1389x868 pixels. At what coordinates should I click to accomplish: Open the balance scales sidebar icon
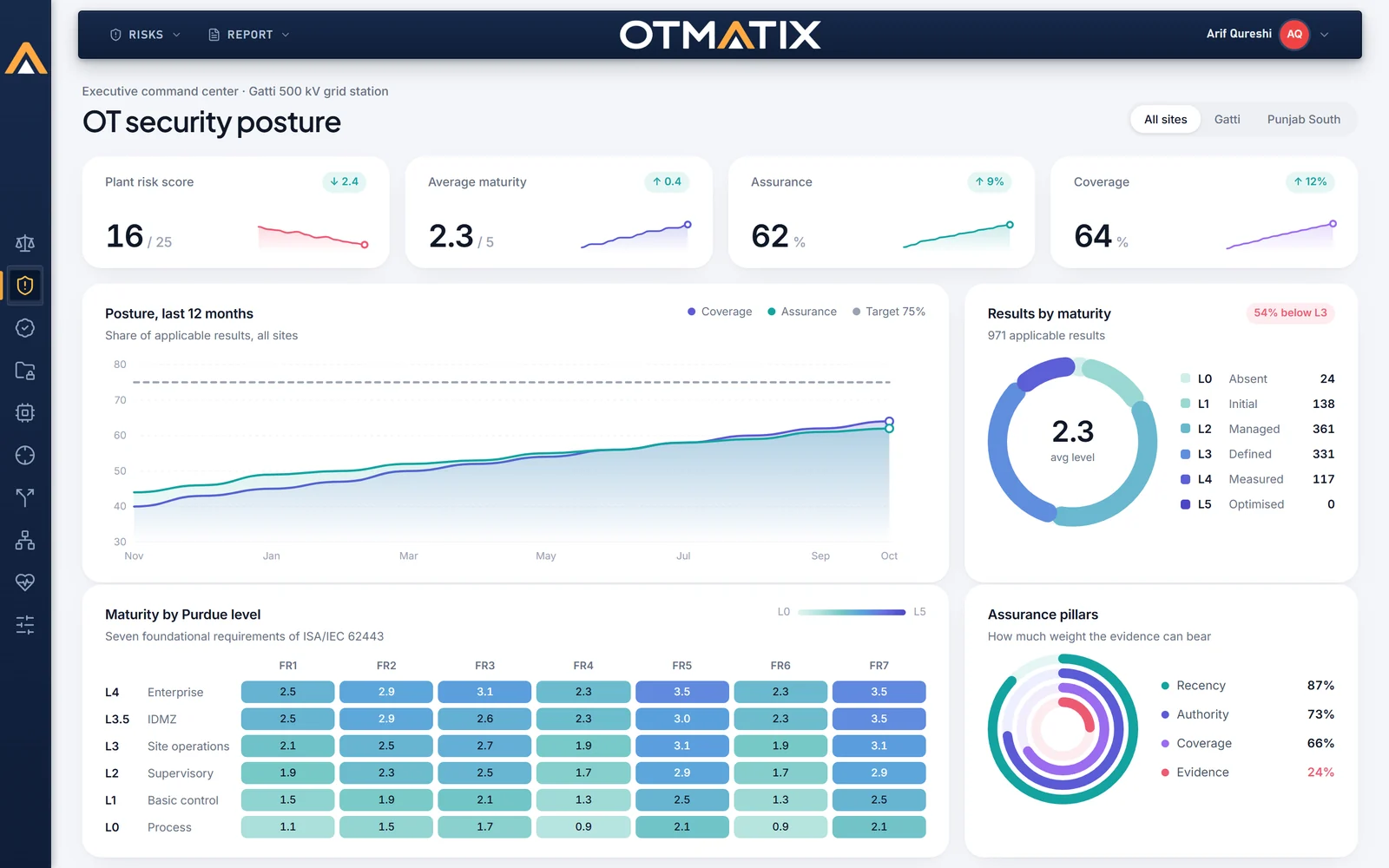[x=25, y=243]
